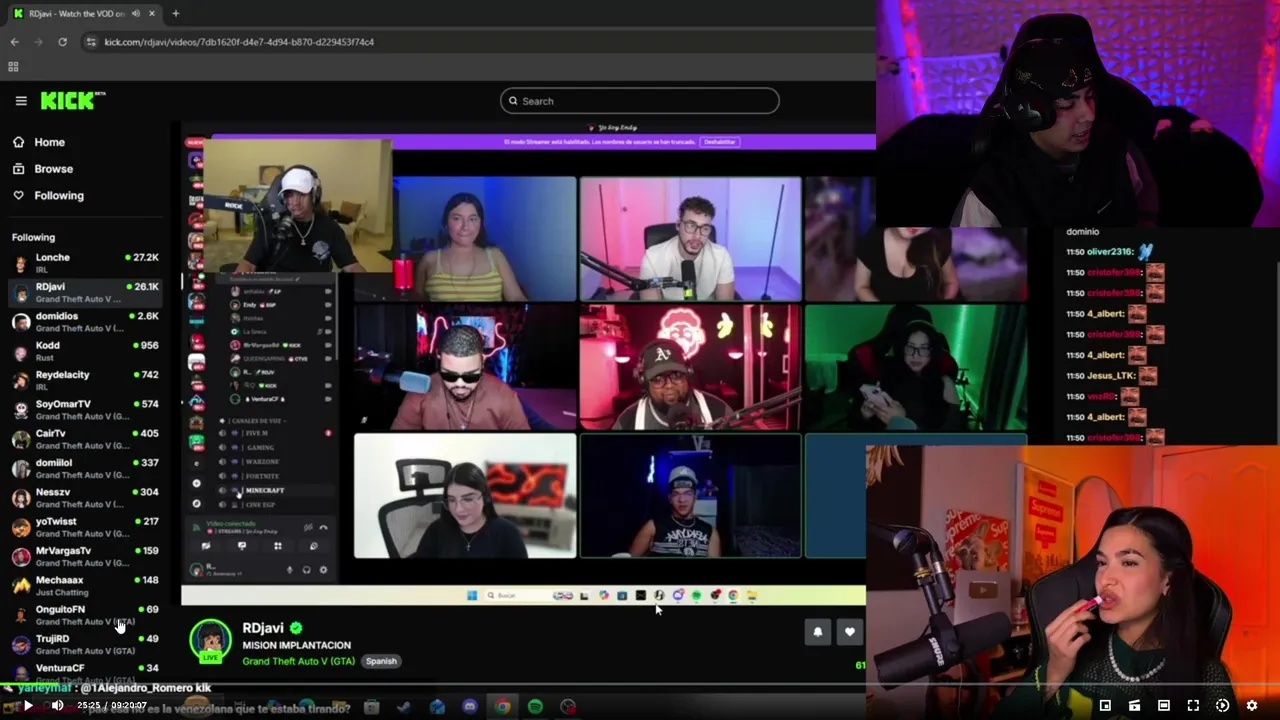The height and width of the screenshot is (720, 1280).
Task: Click the Spotify icon on the bottom taskbar
Action: (x=535, y=707)
